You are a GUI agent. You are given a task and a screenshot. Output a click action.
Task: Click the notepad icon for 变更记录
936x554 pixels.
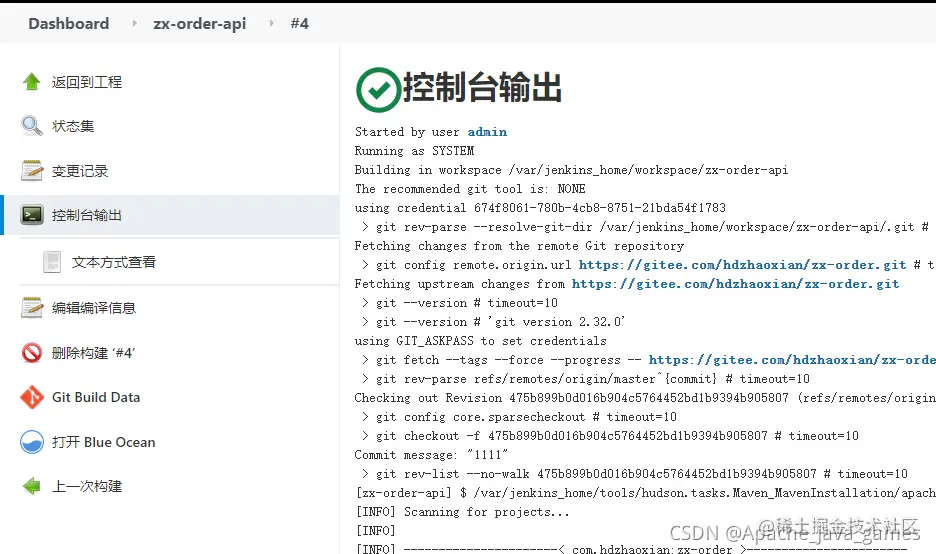[32, 171]
